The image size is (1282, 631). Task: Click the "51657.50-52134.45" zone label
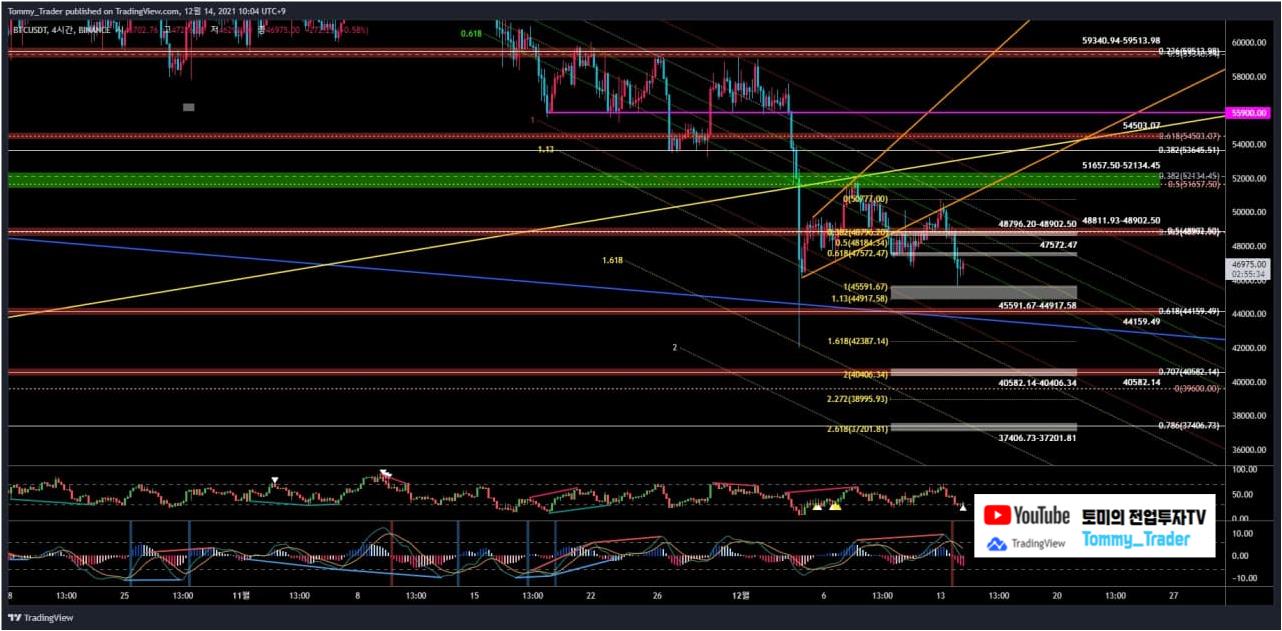pyautogui.click(x=1121, y=165)
